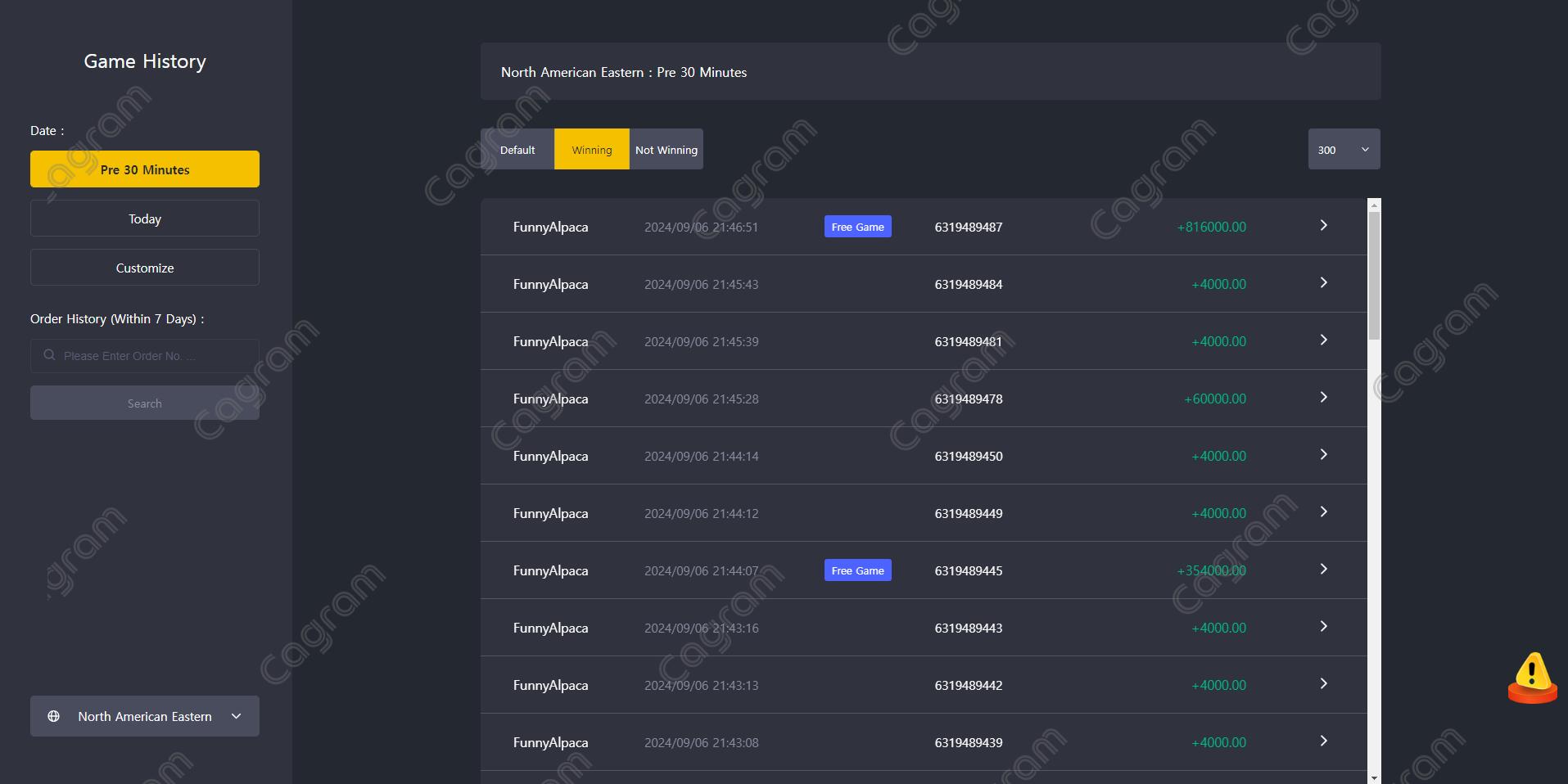Open details arrow for order 6319489439
The height and width of the screenshot is (784, 1568).
[1323, 741]
